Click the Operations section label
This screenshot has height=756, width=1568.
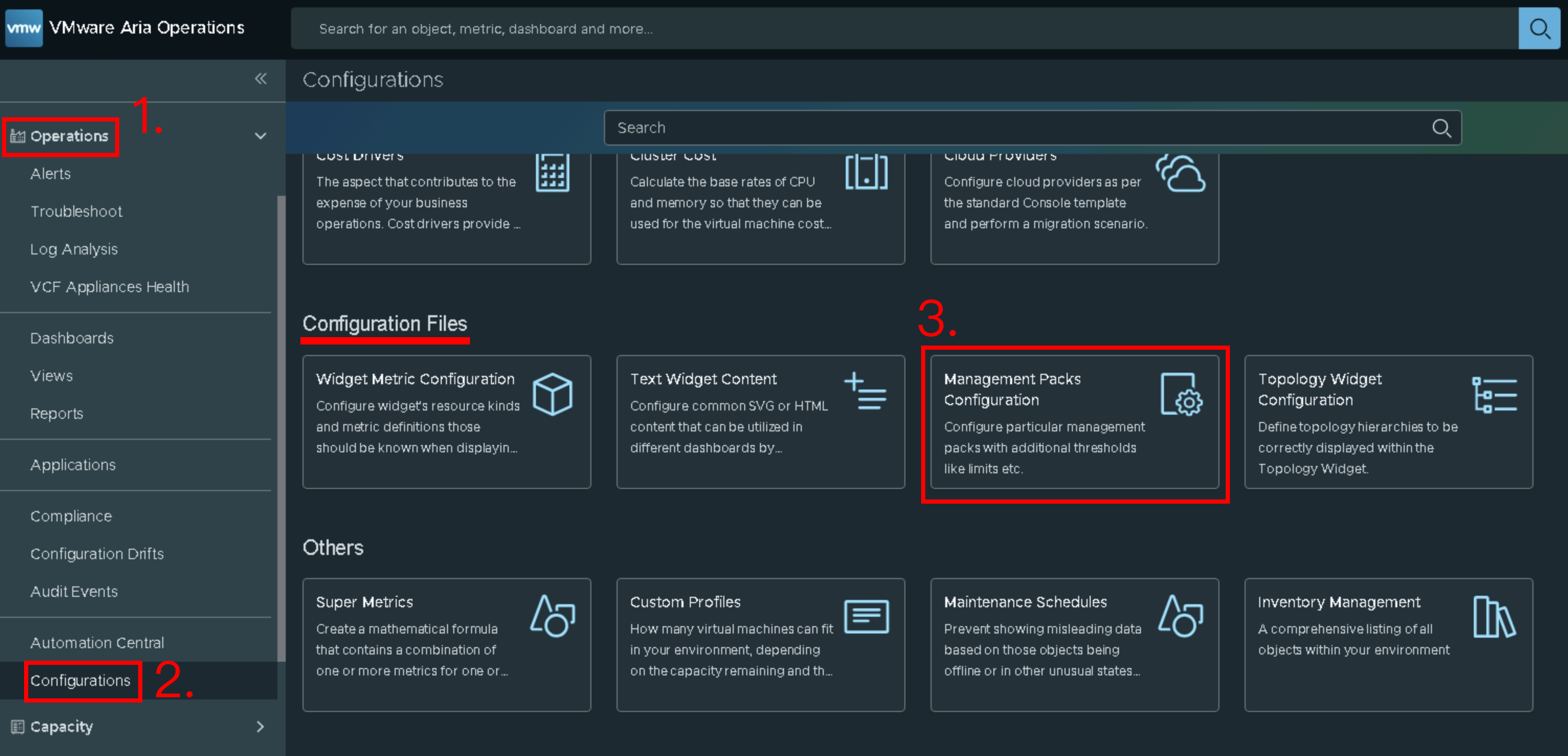[70, 136]
